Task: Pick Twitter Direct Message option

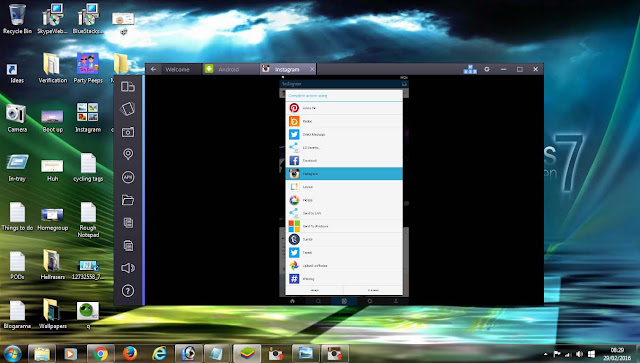Action: (344, 134)
